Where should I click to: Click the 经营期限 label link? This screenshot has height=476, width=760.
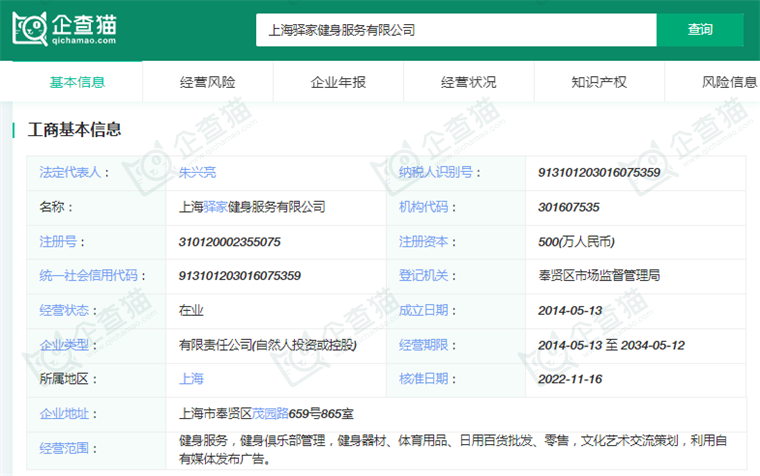[424, 345]
